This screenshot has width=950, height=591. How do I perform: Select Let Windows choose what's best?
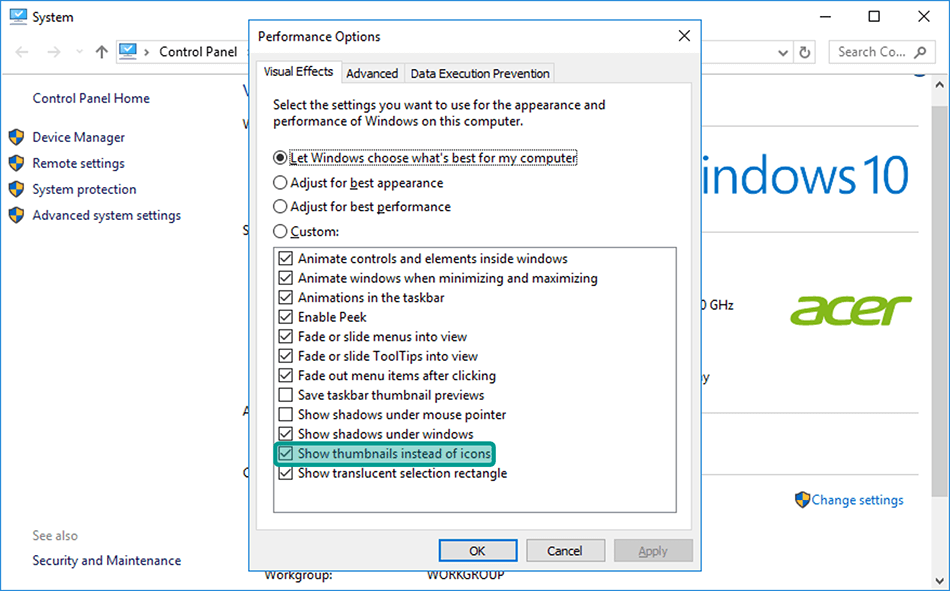click(x=280, y=158)
